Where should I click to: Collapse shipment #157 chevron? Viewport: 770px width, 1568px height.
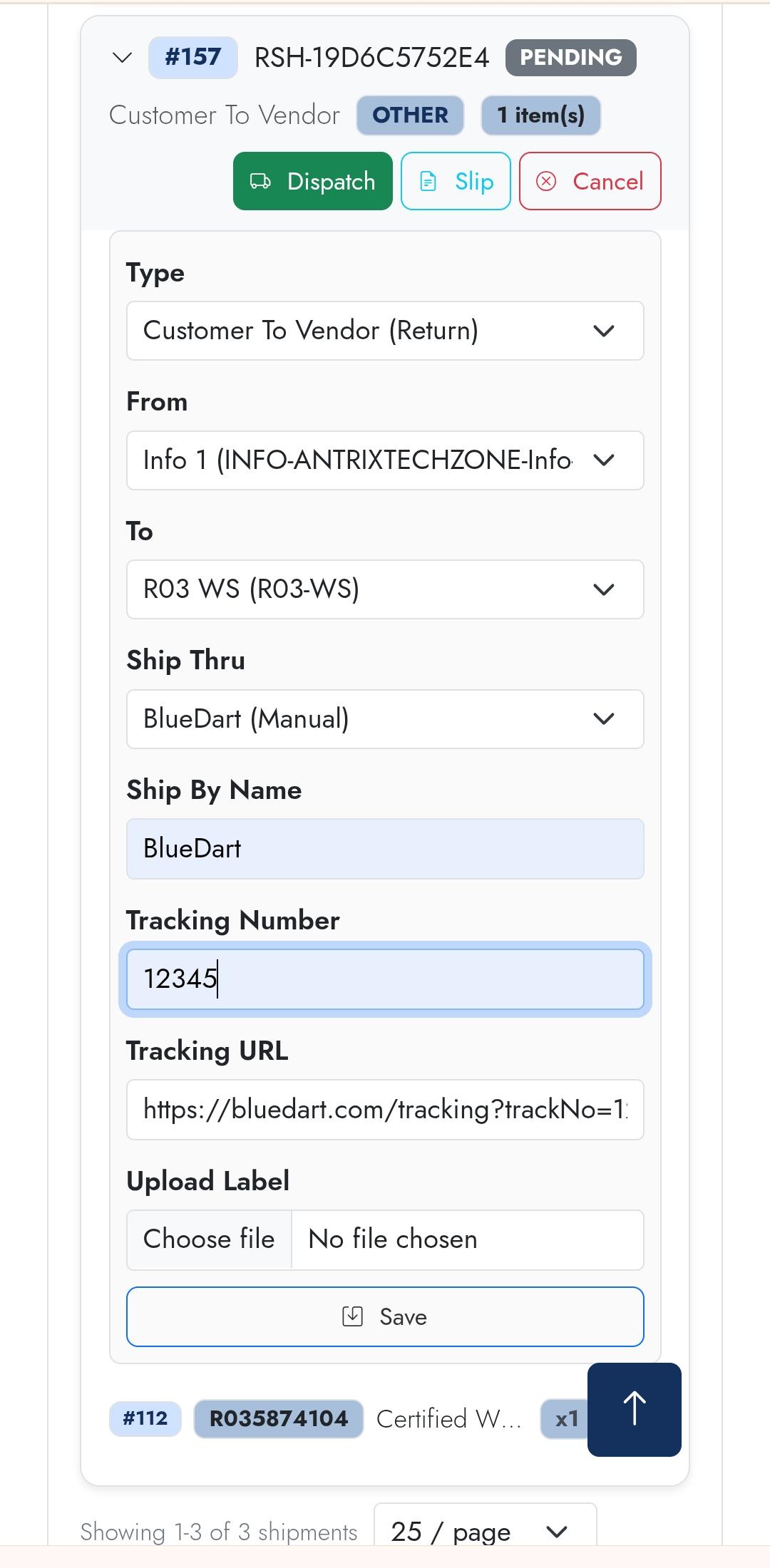click(x=123, y=58)
